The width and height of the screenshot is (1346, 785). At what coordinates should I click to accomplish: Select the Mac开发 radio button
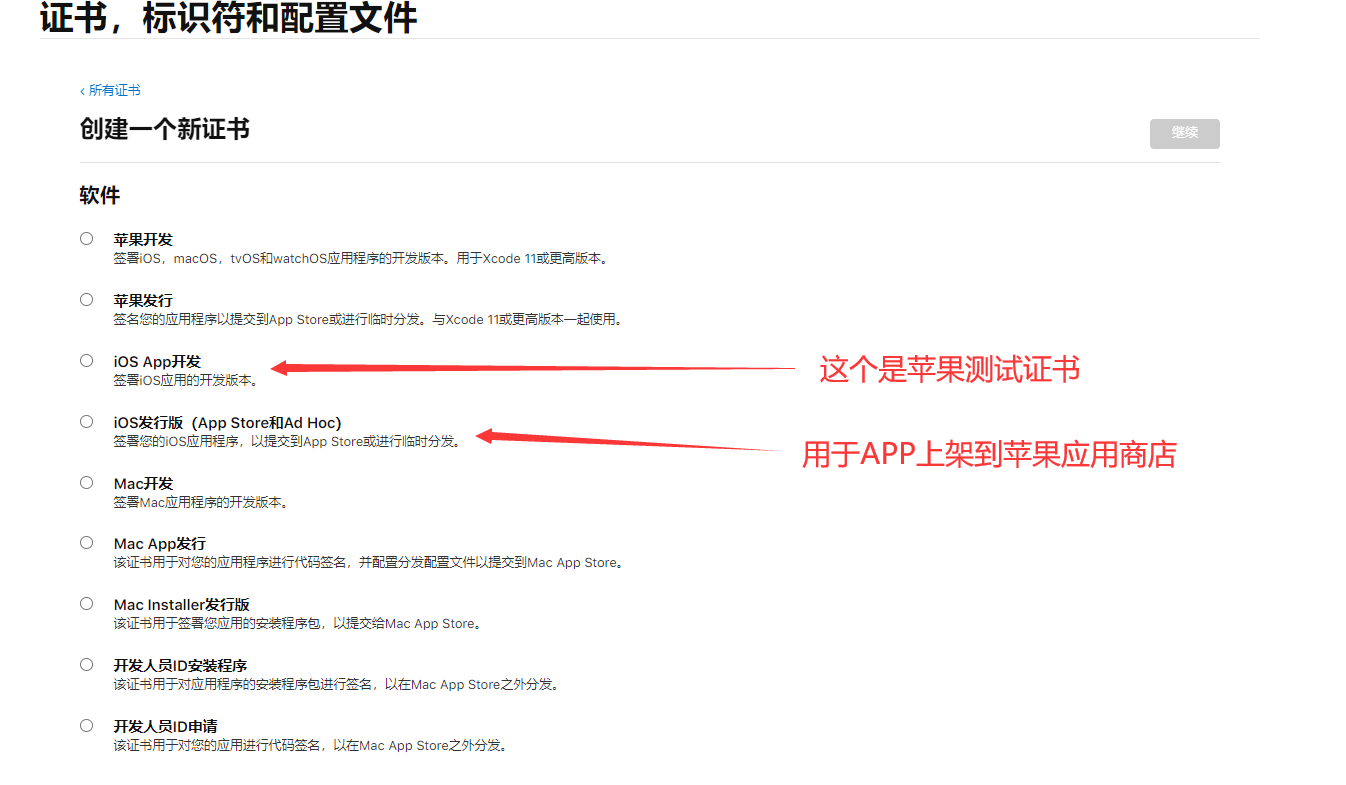[87, 482]
